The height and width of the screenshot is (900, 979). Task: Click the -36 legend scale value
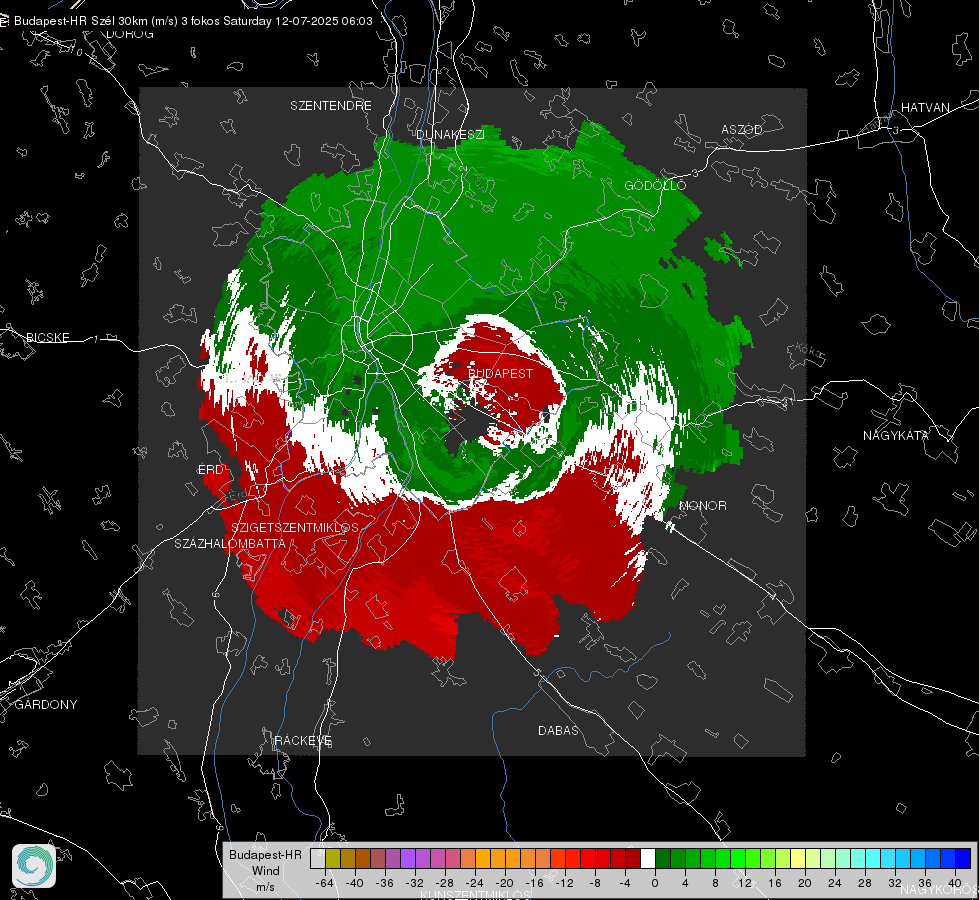385,883
